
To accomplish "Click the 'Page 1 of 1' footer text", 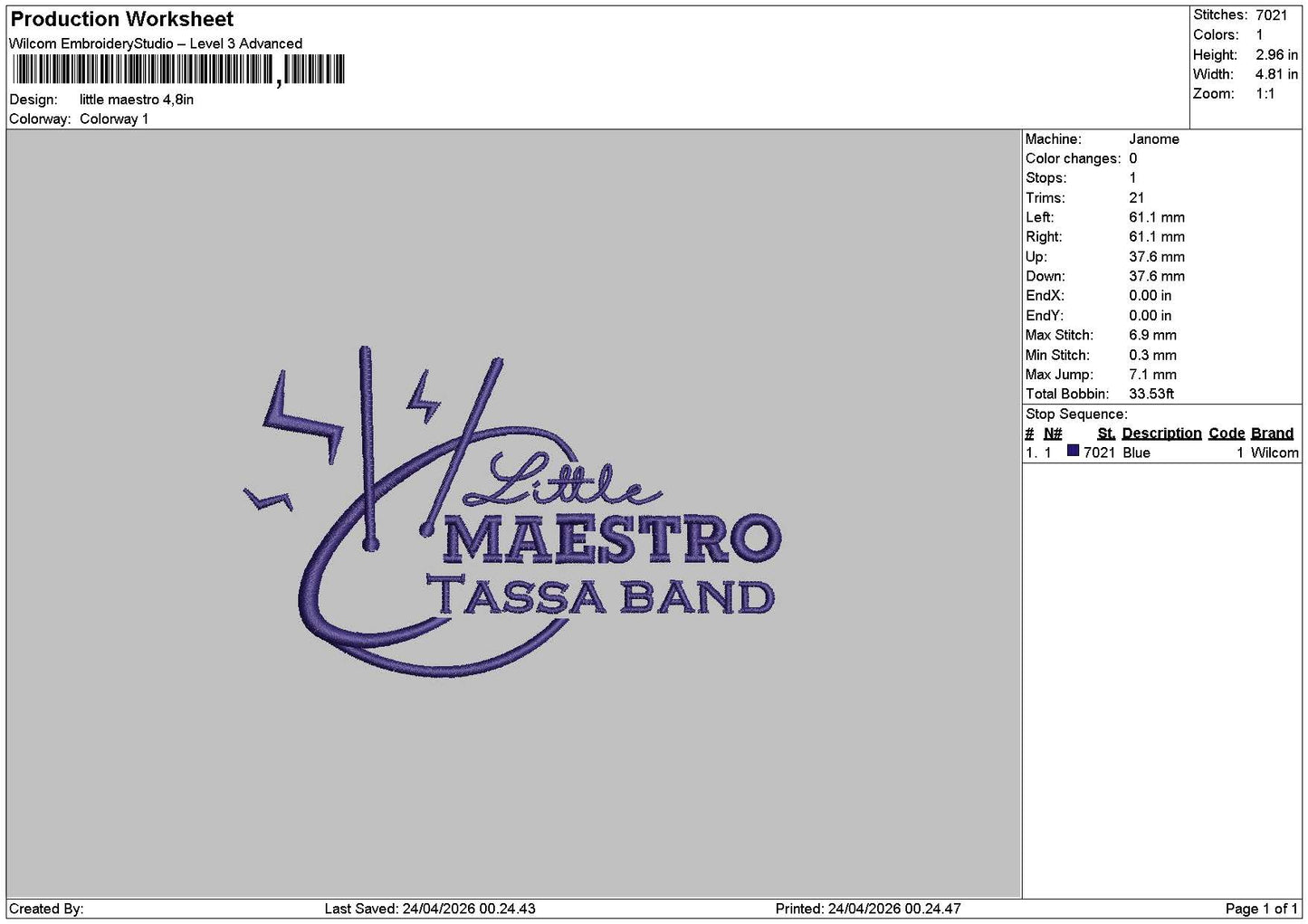I will click(1261, 909).
